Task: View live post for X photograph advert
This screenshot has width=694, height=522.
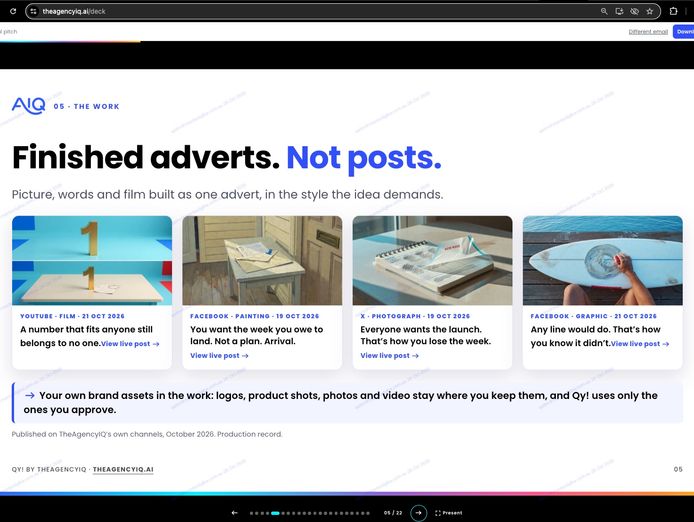Action: (x=389, y=356)
